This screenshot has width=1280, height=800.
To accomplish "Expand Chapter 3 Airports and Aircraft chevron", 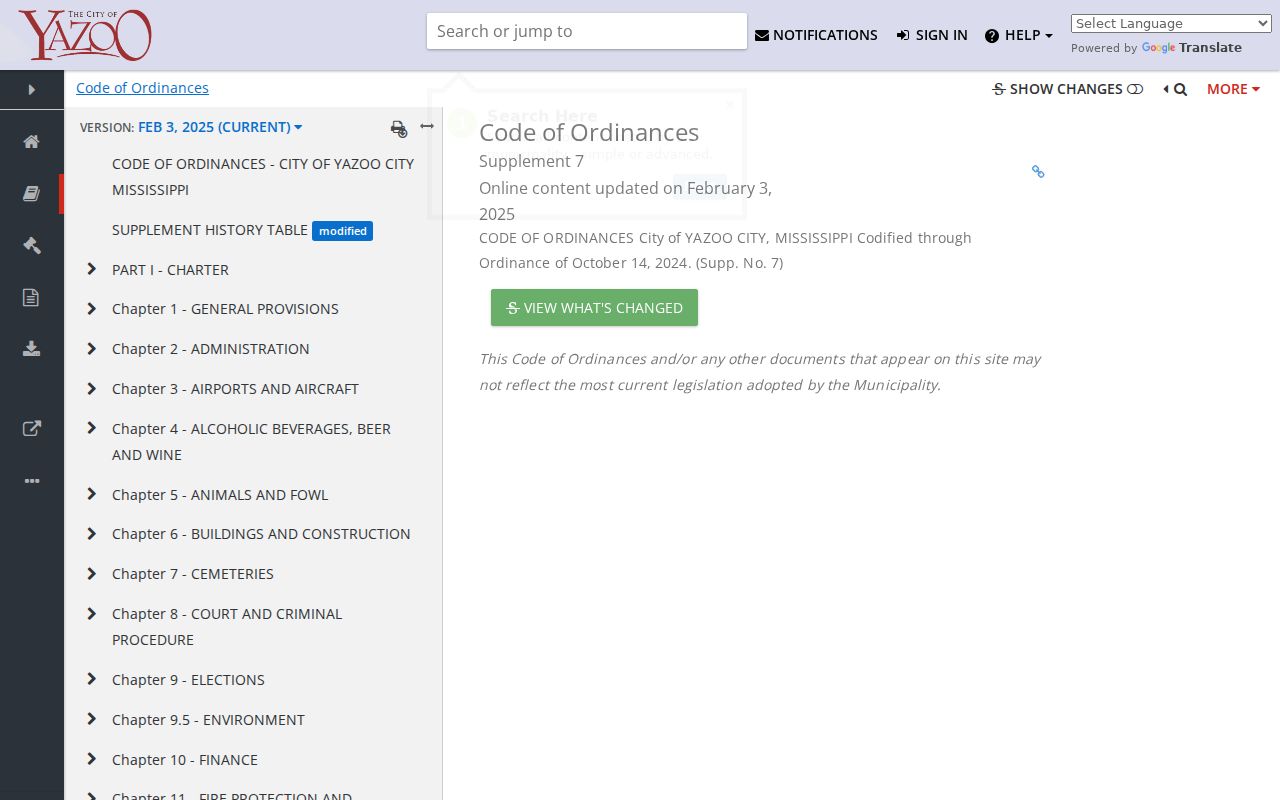I will (x=92, y=389).
